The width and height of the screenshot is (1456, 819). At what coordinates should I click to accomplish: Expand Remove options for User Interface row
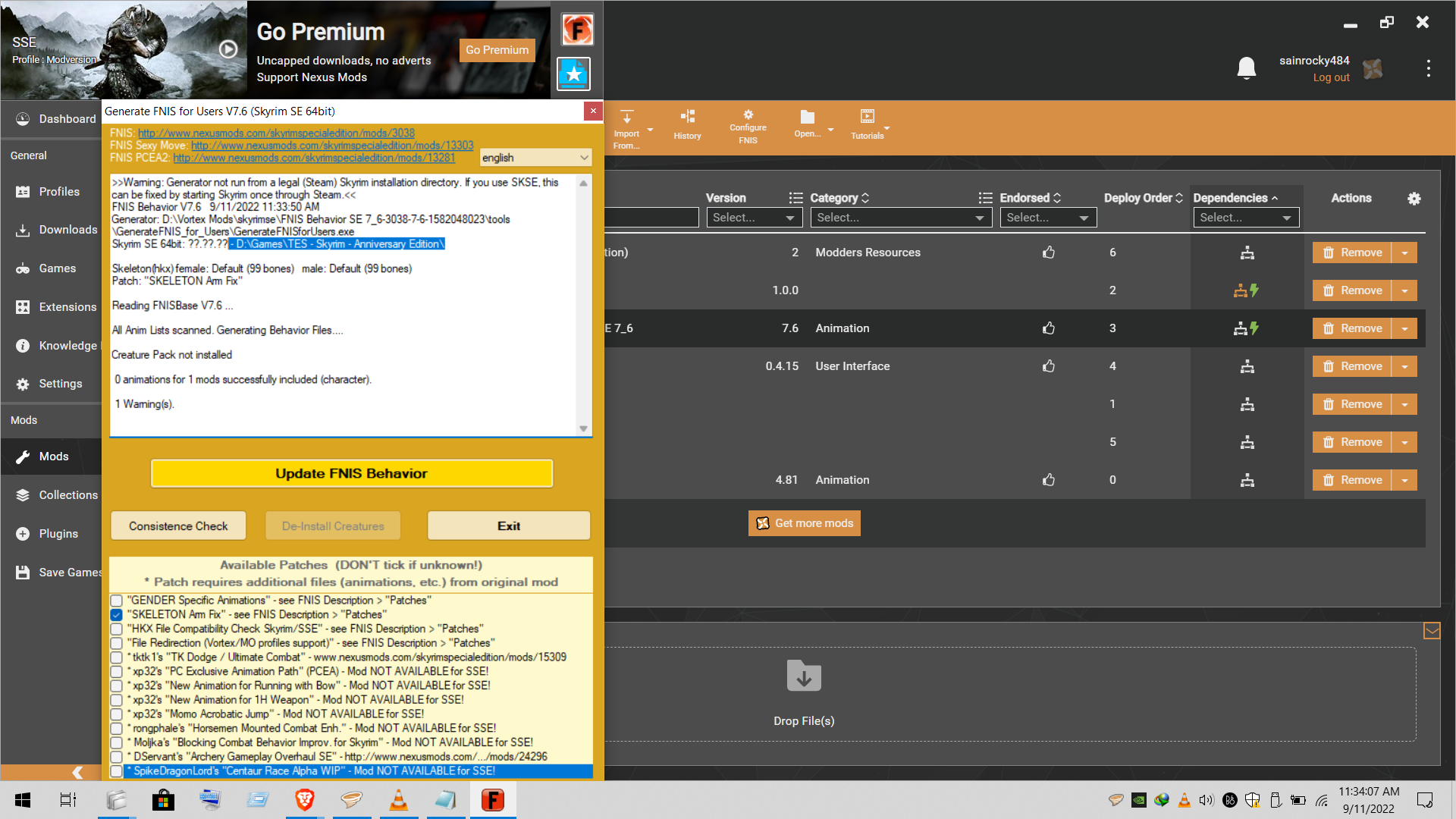pos(1404,366)
